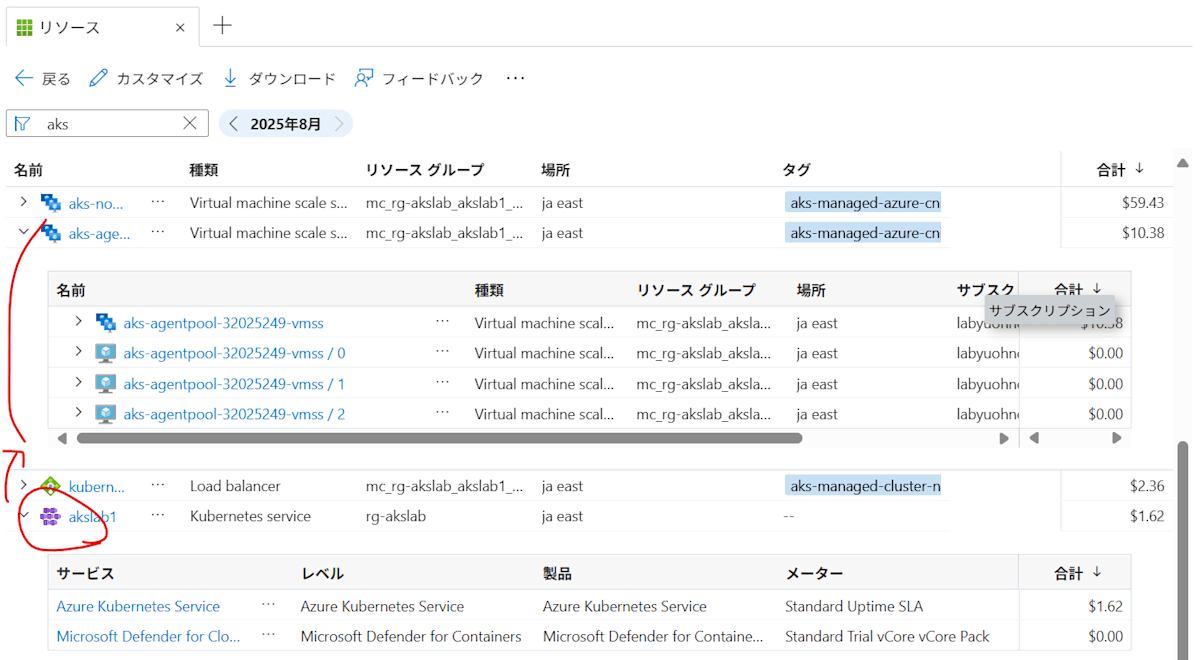Click VM instance icon for vmss / 2
Screen dimensions: 1200x660
[x=105, y=414]
